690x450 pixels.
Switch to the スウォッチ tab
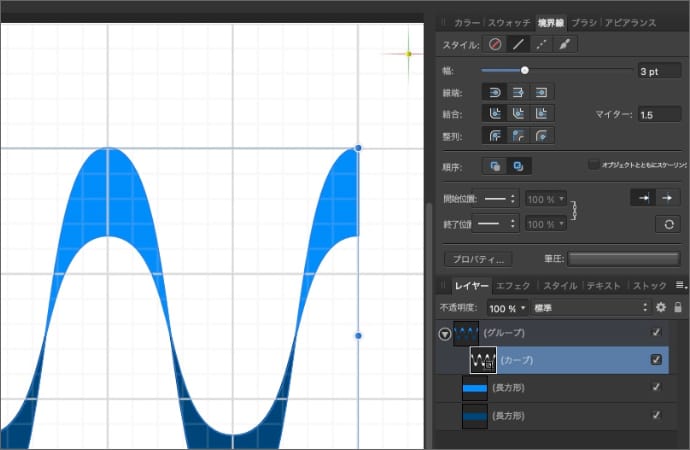pyautogui.click(x=509, y=21)
